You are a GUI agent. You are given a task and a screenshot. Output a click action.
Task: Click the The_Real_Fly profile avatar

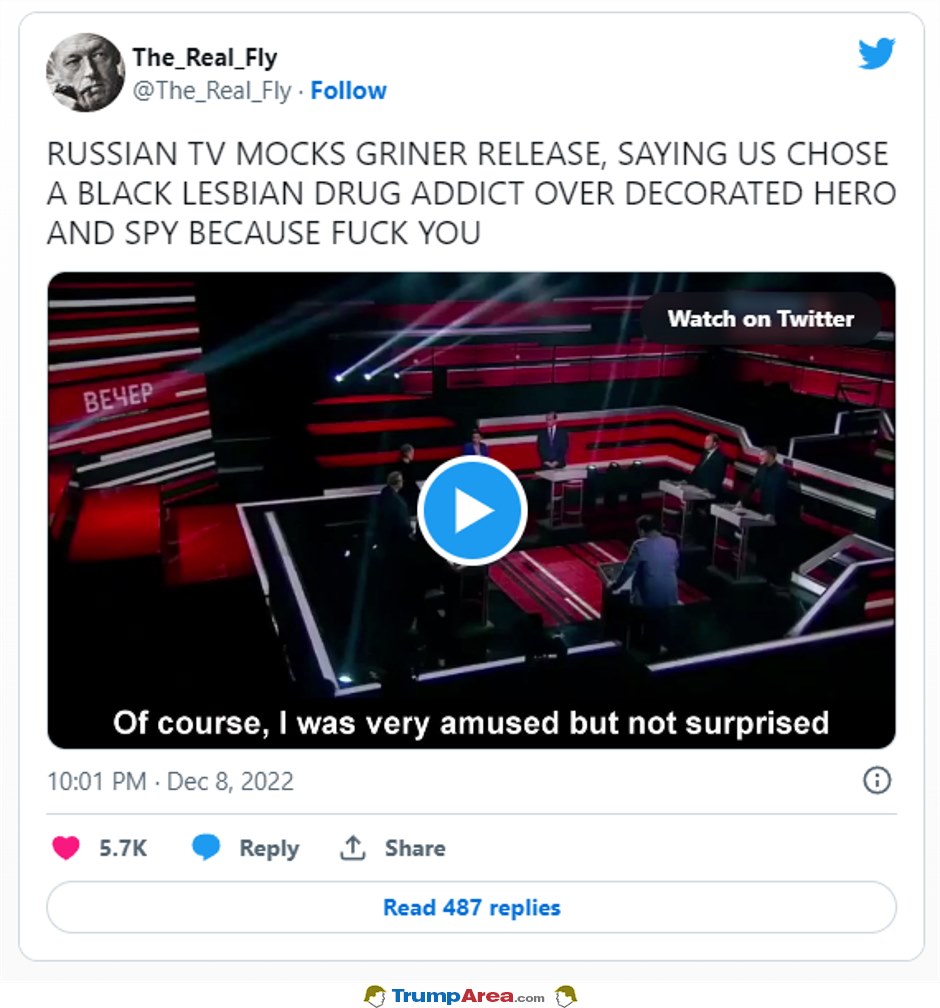tap(82, 76)
